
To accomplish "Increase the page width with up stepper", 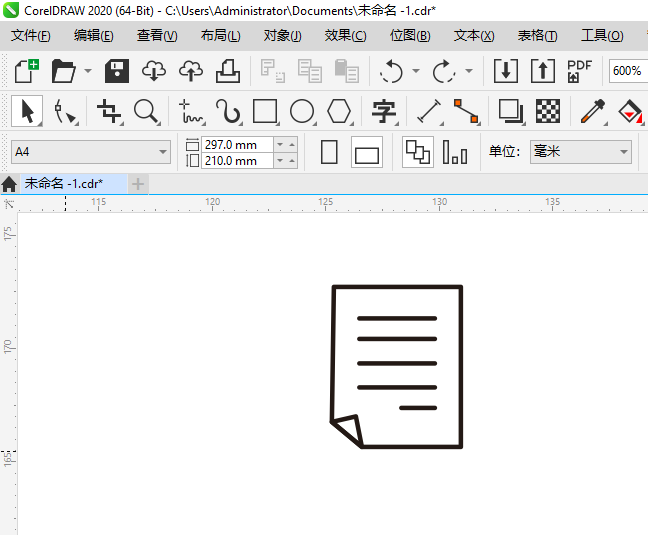I will coord(292,145).
